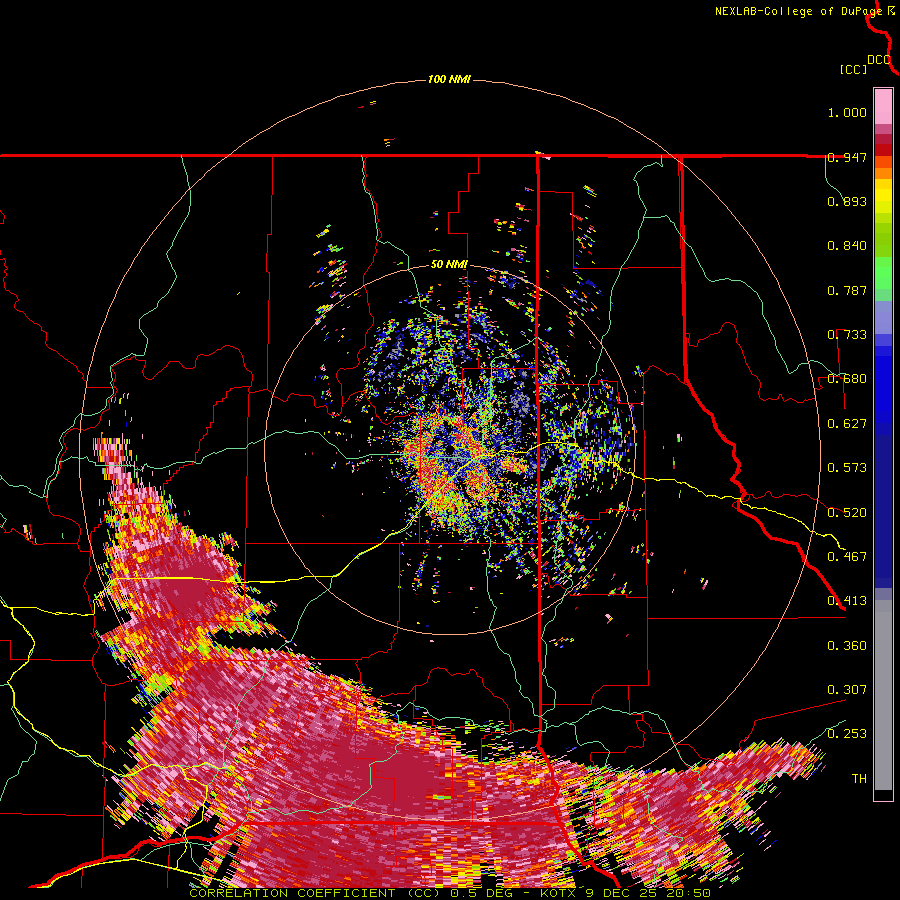Click the 0.360 legend value
This screenshot has height=900, width=900.
coord(847,646)
